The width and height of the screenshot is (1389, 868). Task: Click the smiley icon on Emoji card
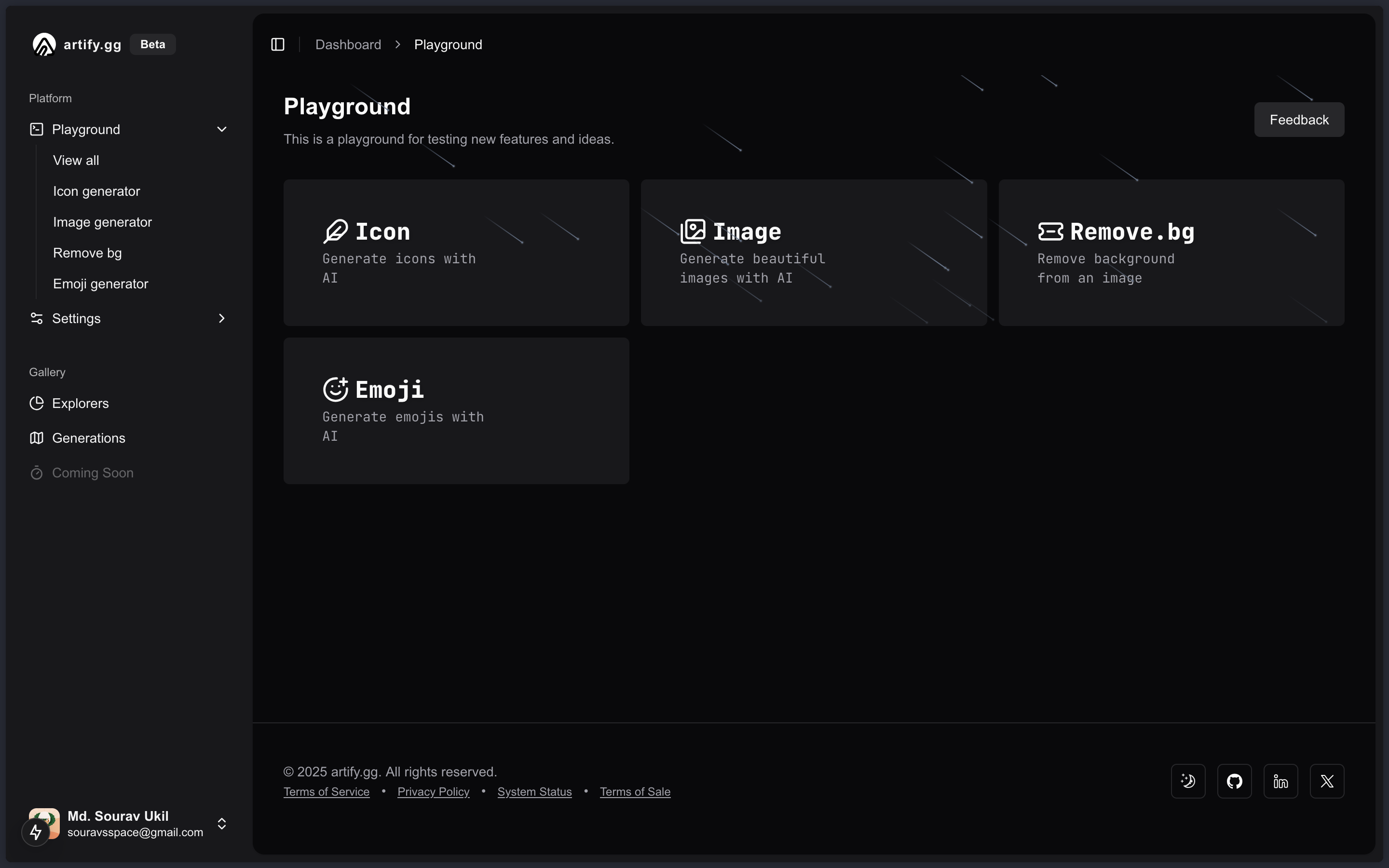click(336, 389)
